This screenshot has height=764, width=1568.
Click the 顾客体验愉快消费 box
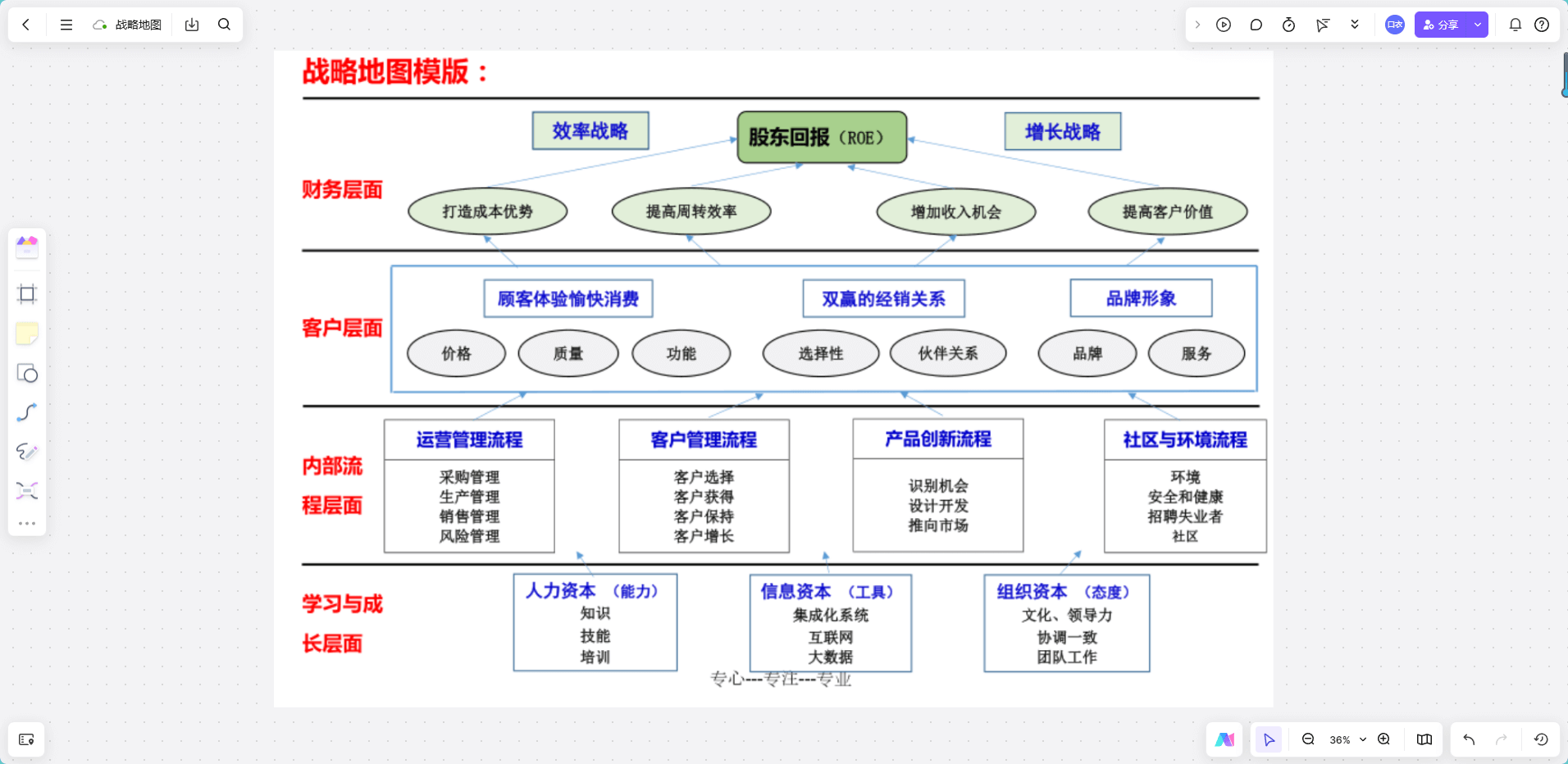tap(568, 298)
